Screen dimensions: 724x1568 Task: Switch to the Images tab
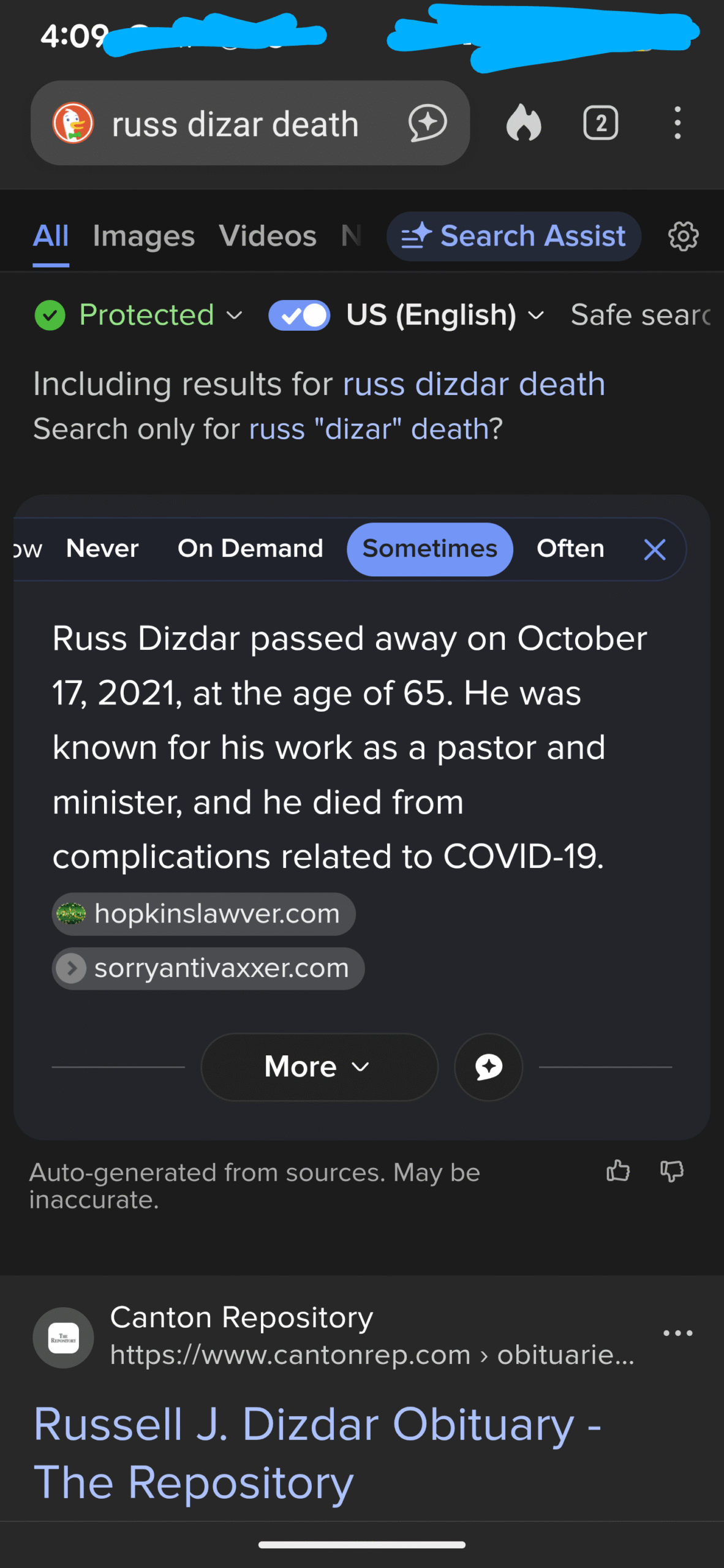tap(144, 236)
